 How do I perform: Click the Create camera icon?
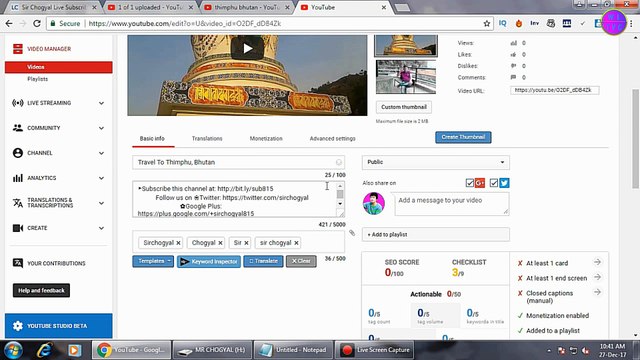18,228
